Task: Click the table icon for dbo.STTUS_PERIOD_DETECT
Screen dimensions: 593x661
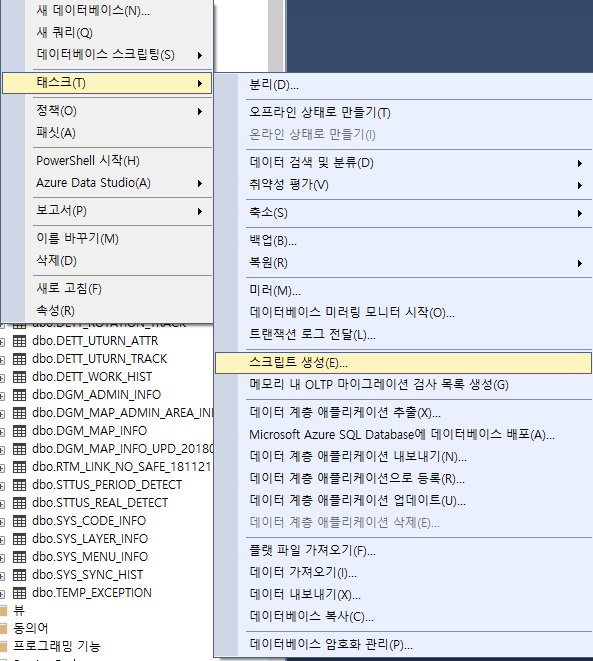Action: pos(19,485)
